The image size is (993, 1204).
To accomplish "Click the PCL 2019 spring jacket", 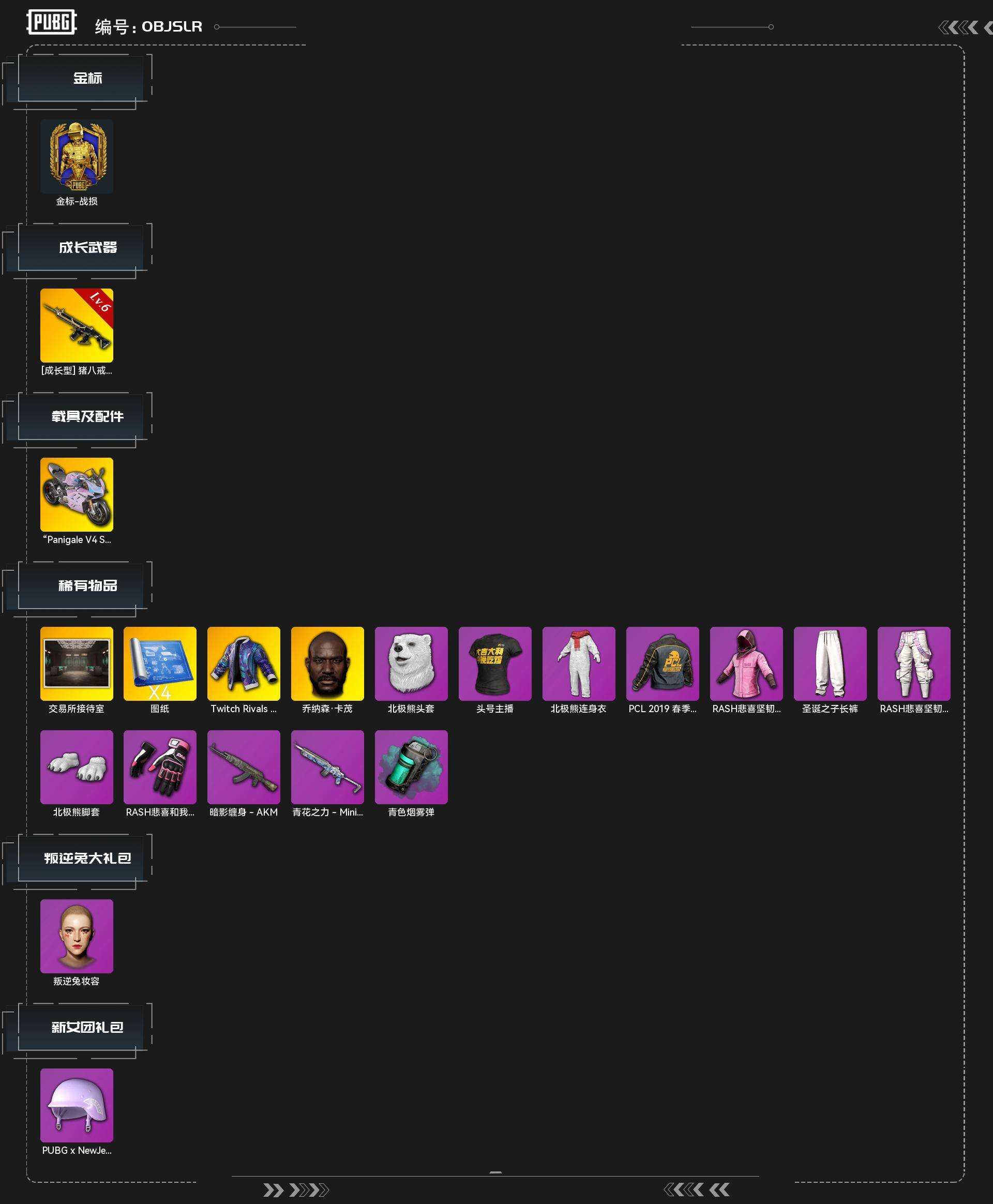I will [x=663, y=664].
